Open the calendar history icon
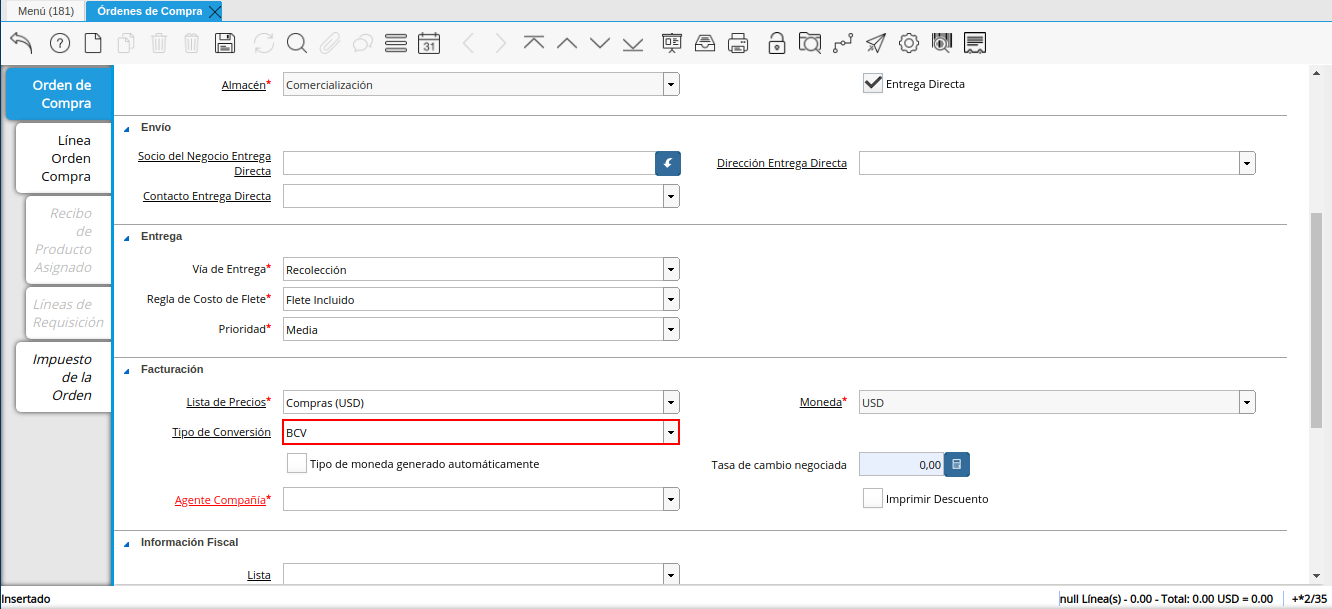The height and width of the screenshot is (609, 1332). 429,43
